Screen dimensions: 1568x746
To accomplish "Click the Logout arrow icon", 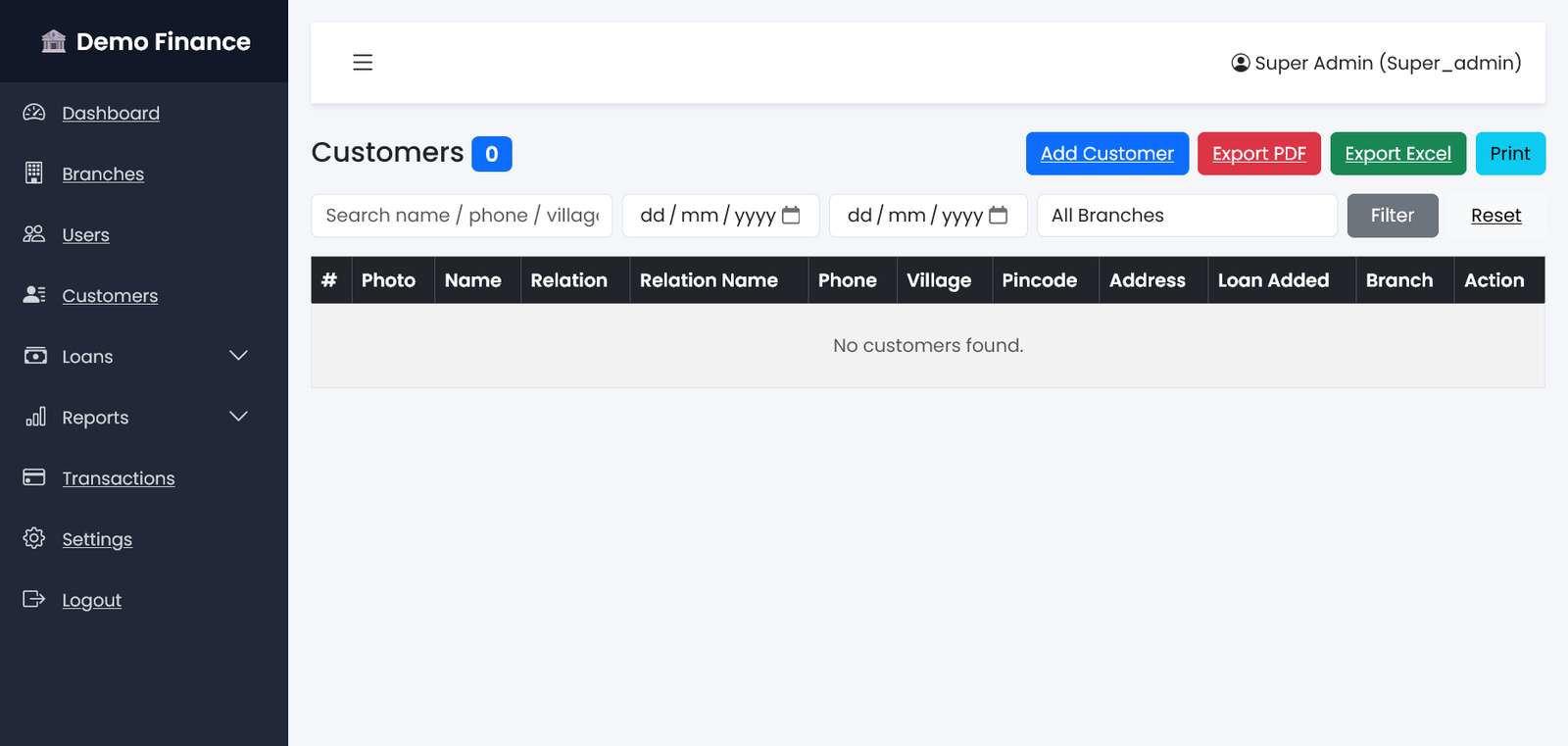I will pyautogui.click(x=34, y=599).
